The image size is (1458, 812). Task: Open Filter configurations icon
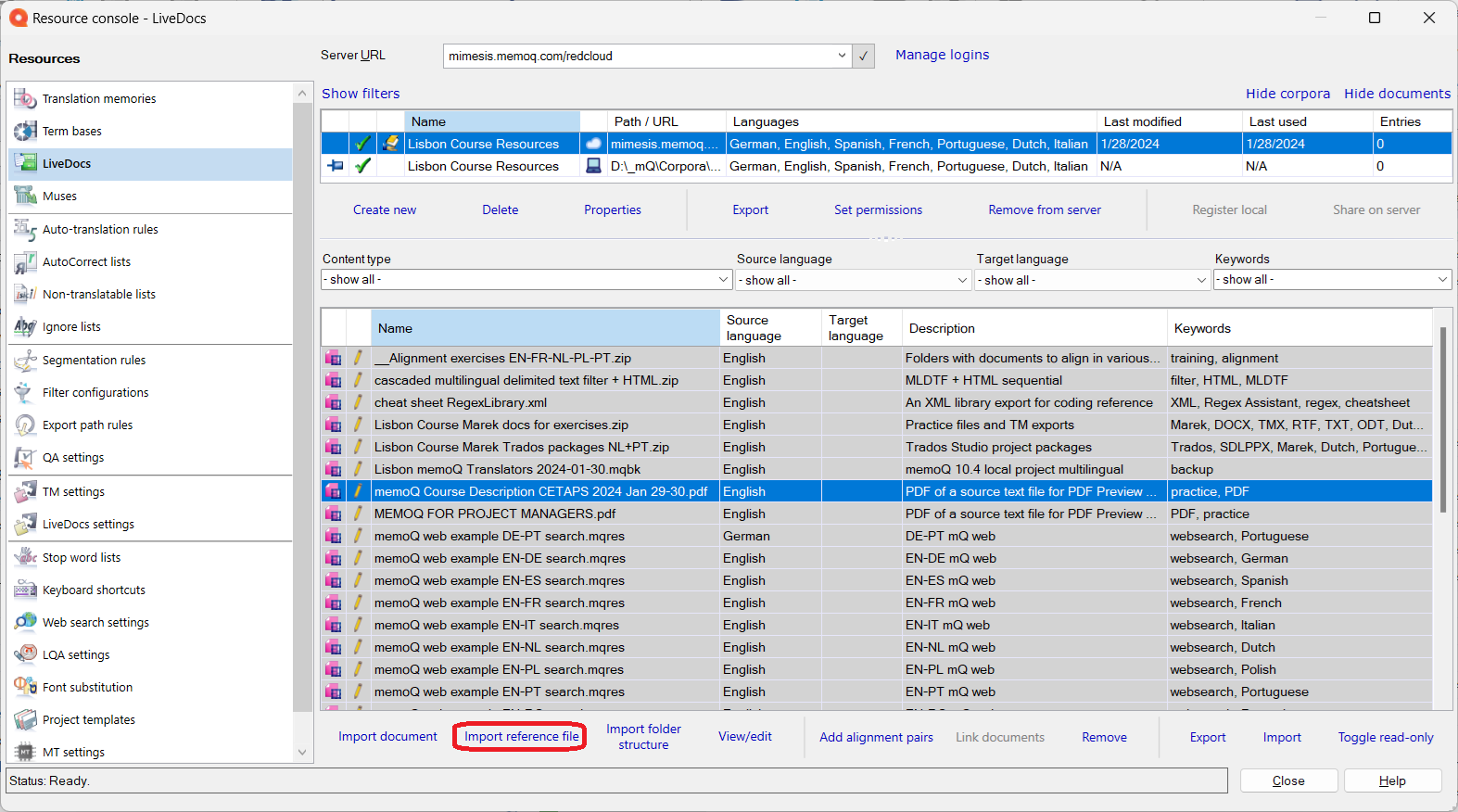pos(25,392)
